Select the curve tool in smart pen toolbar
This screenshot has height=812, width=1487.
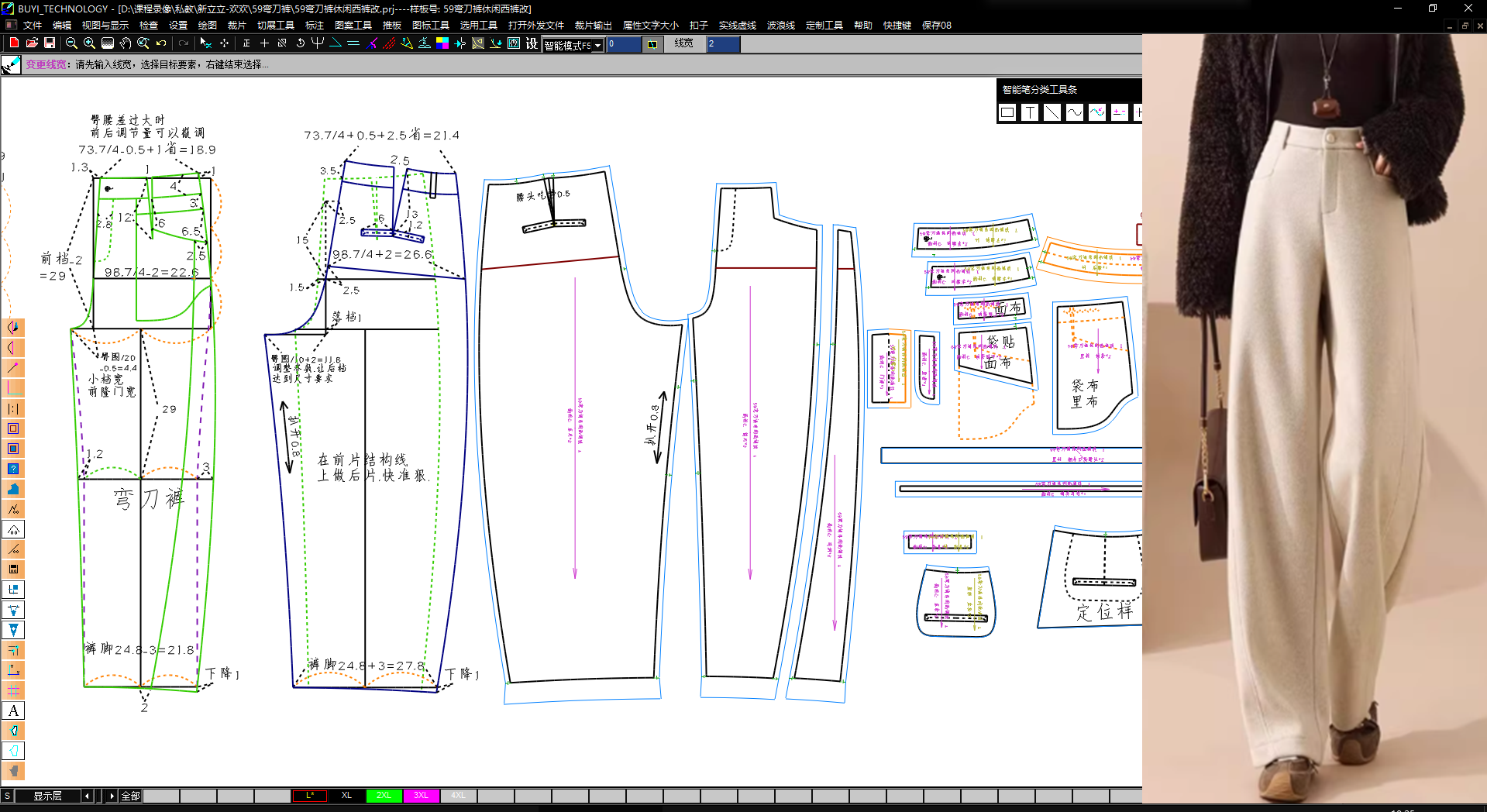[1074, 113]
